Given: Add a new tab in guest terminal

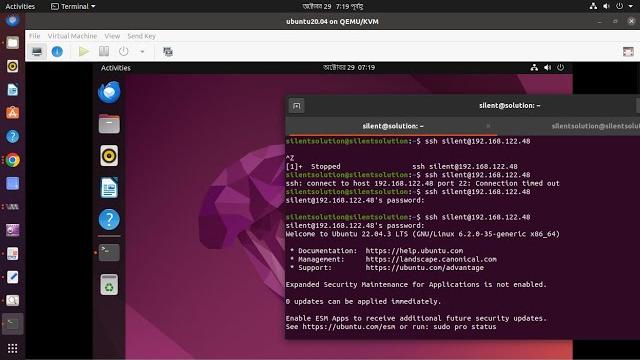Looking at the screenshot, I should pyautogui.click(x=296, y=106).
